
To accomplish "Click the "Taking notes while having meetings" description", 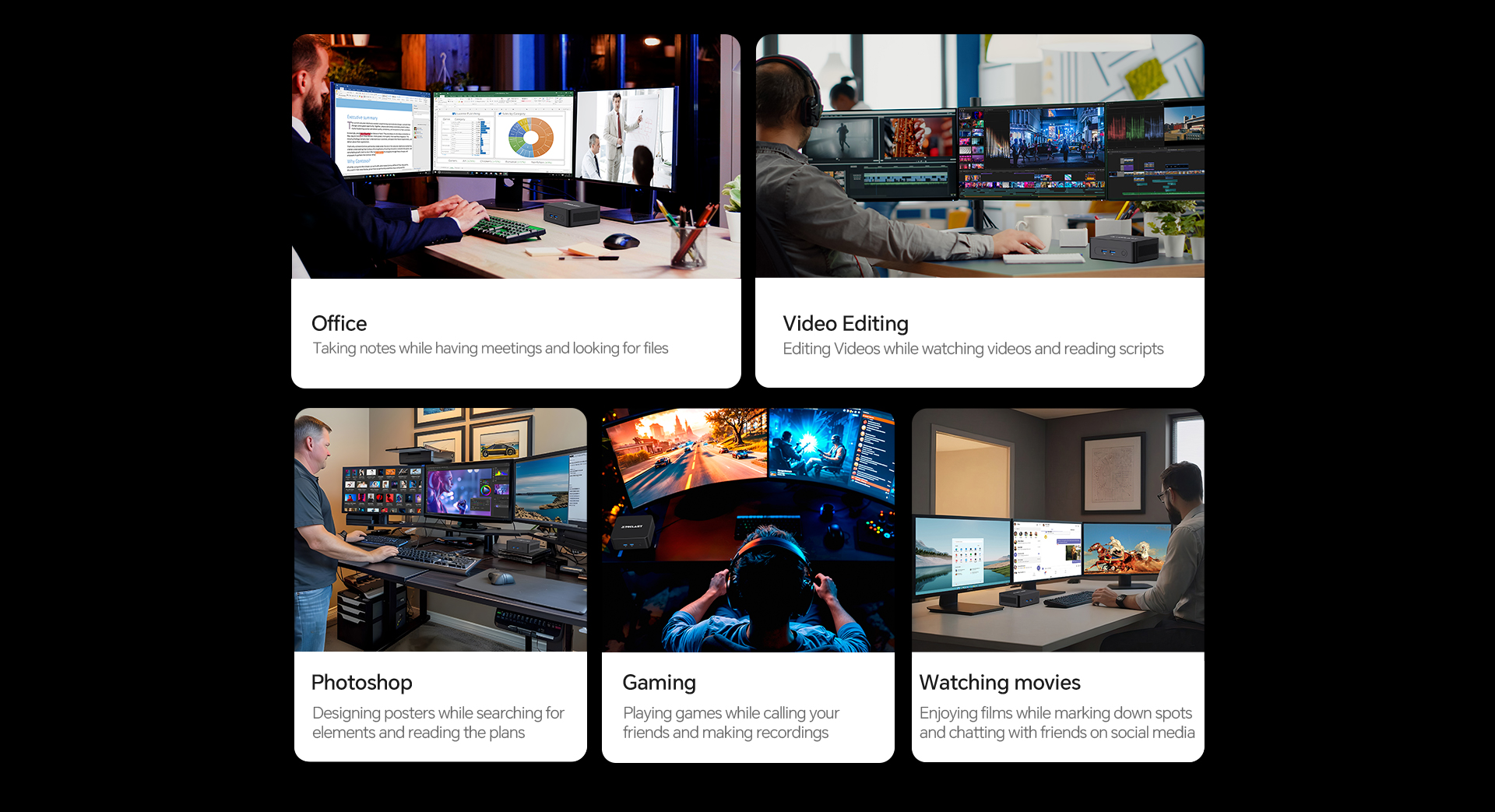I will pos(490,348).
